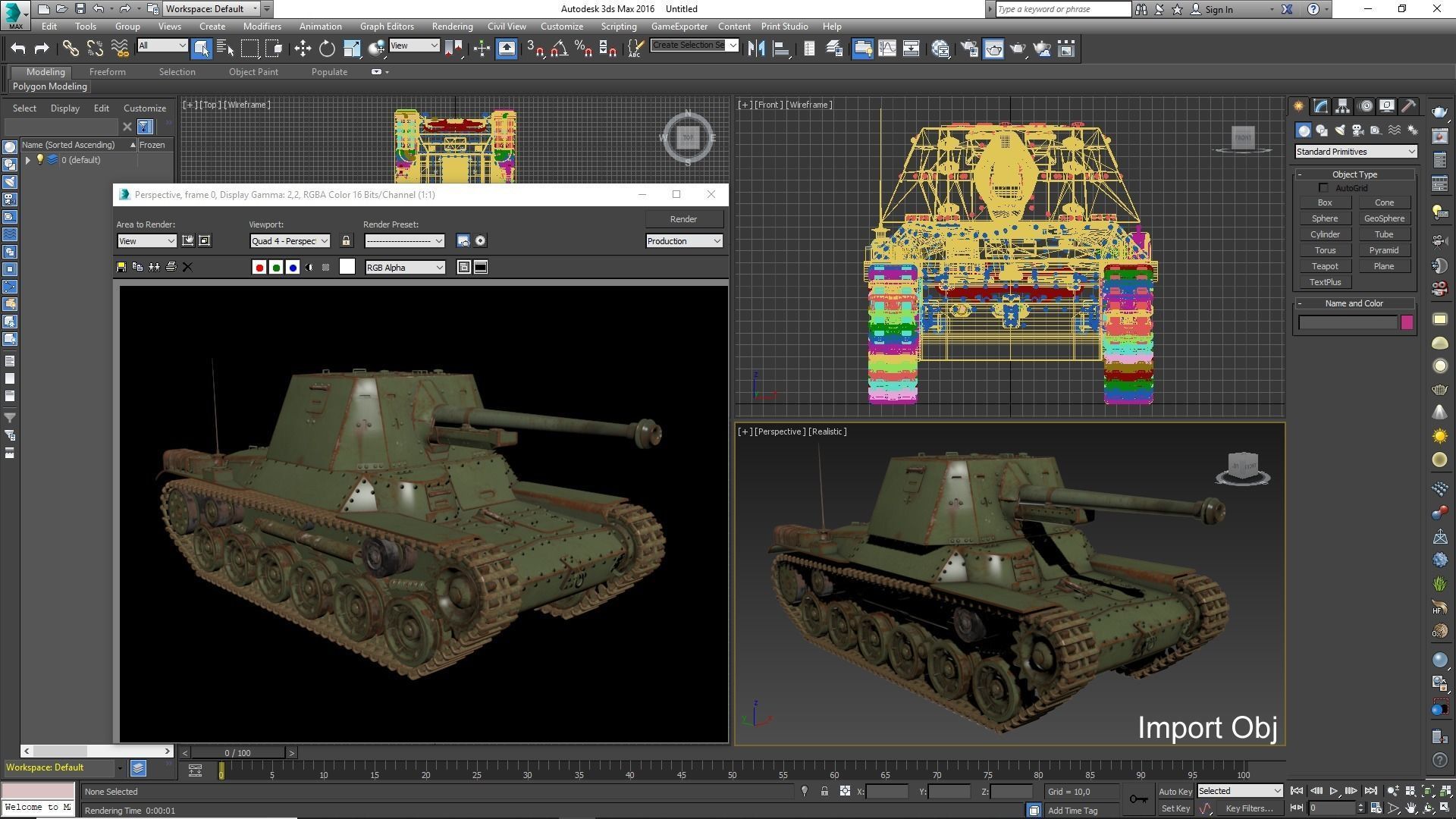1456x819 pixels.
Task: Clear the render frame window image
Action: point(188,267)
